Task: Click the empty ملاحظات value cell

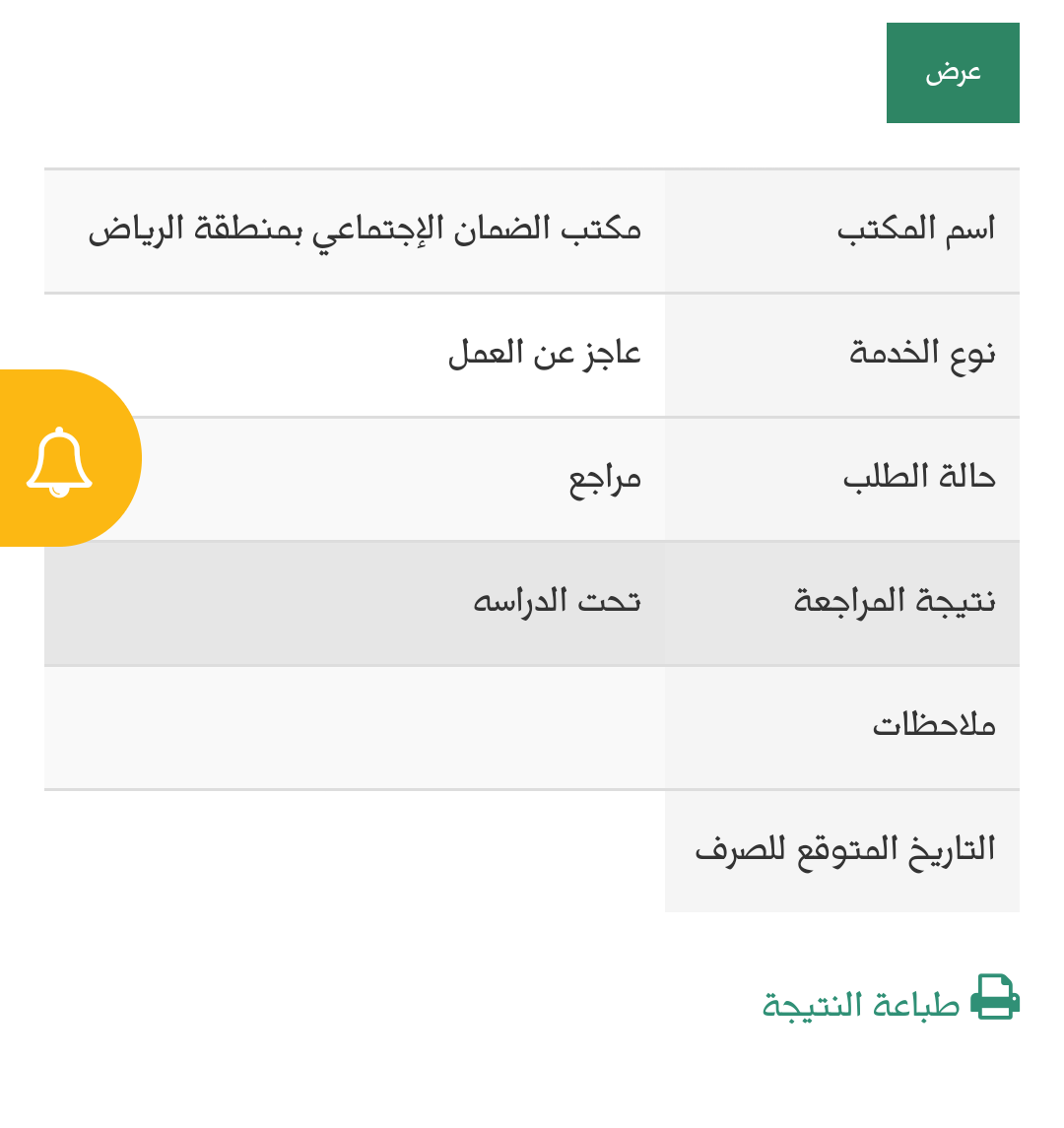Action: click(354, 727)
